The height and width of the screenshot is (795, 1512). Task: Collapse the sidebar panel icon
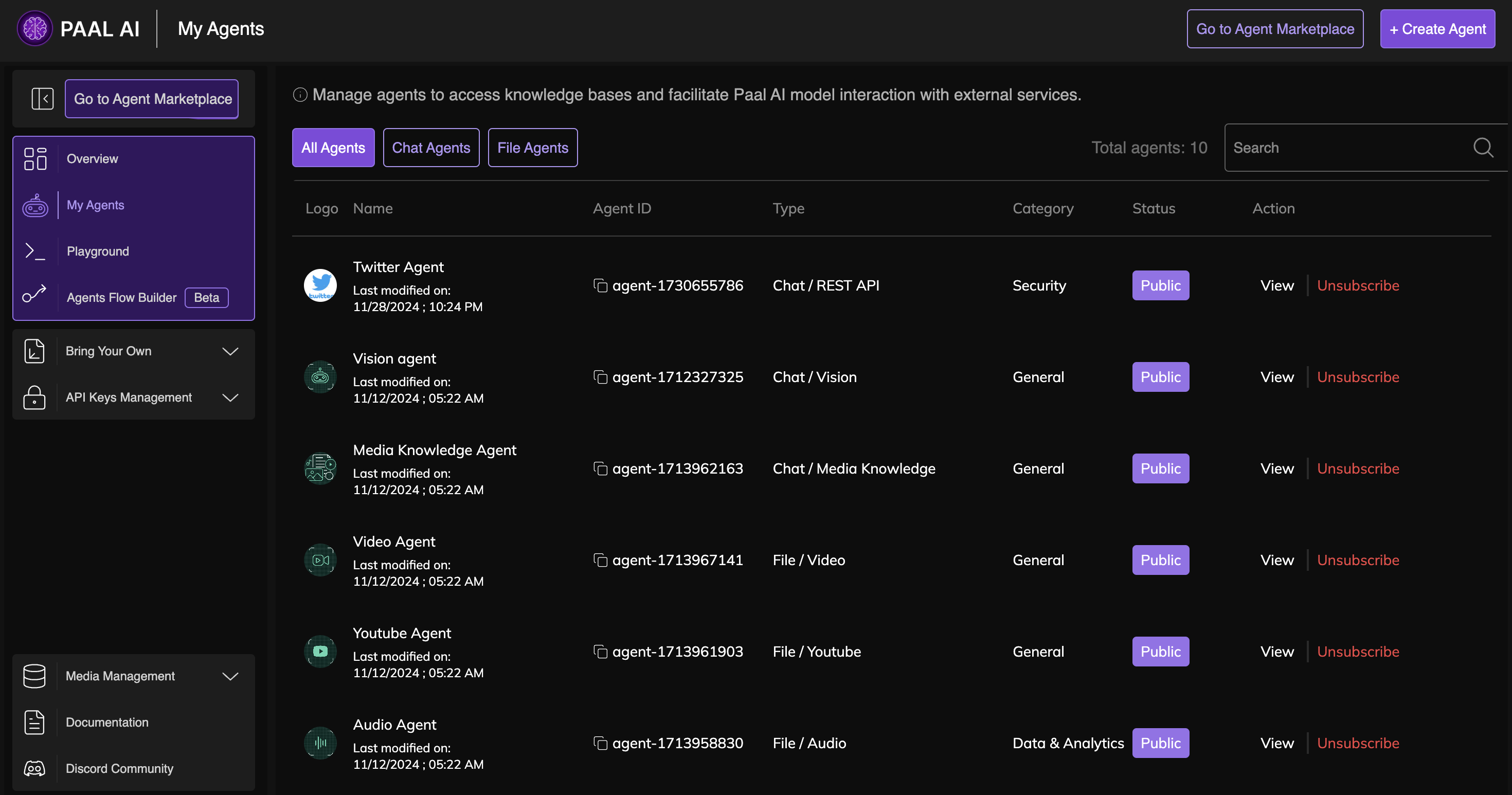[x=42, y=99]
